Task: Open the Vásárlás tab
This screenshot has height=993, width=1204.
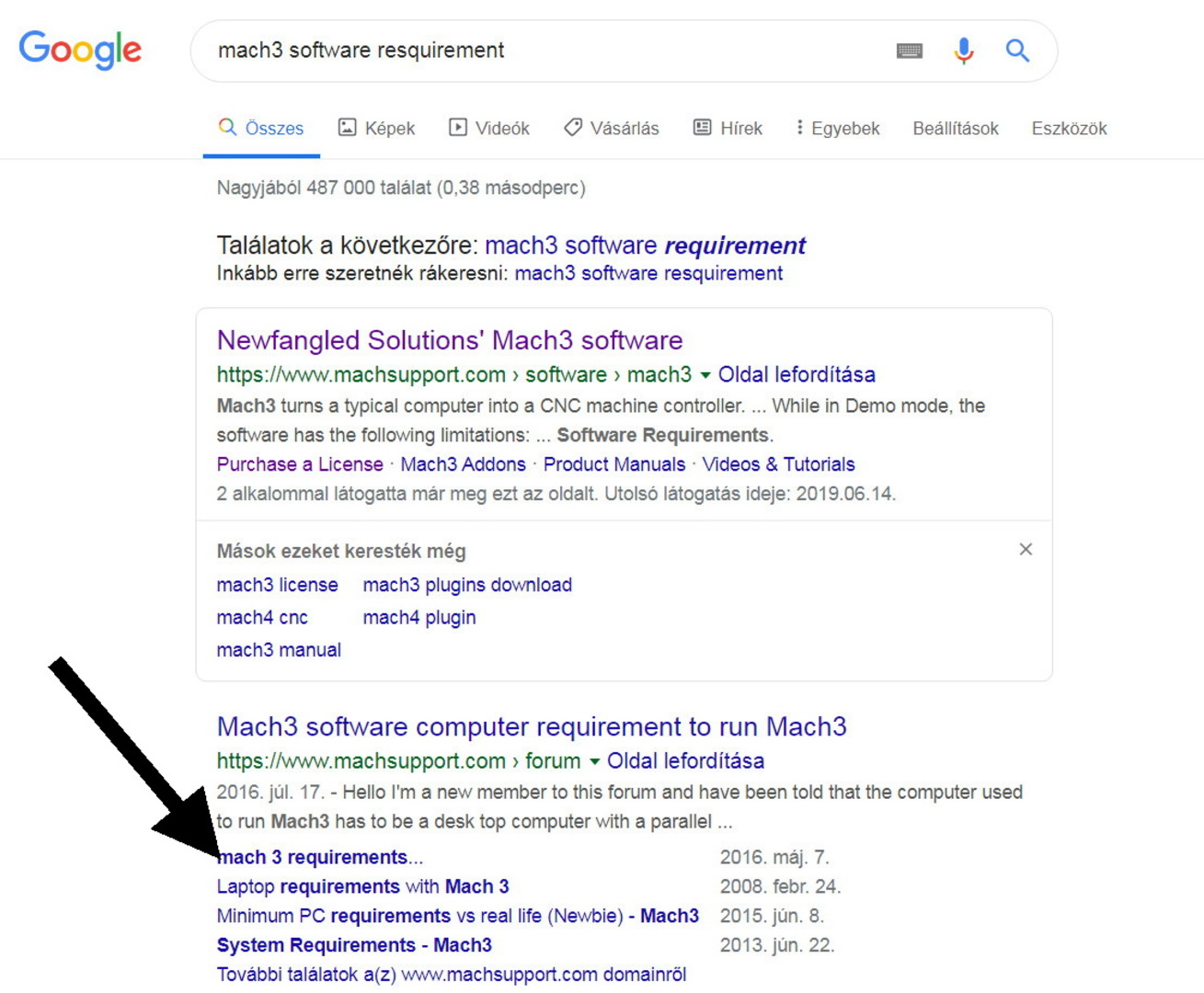Action: [x=612, y=129]
